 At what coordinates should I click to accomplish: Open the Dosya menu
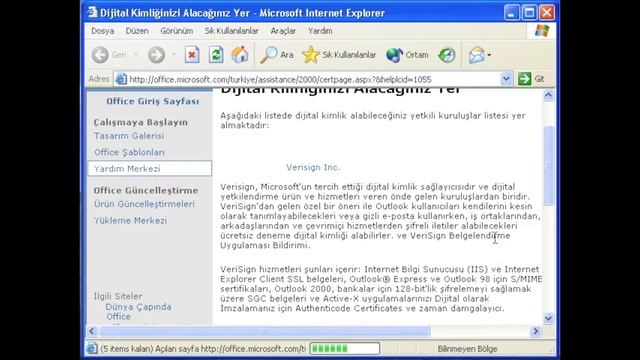click(102, 31)
